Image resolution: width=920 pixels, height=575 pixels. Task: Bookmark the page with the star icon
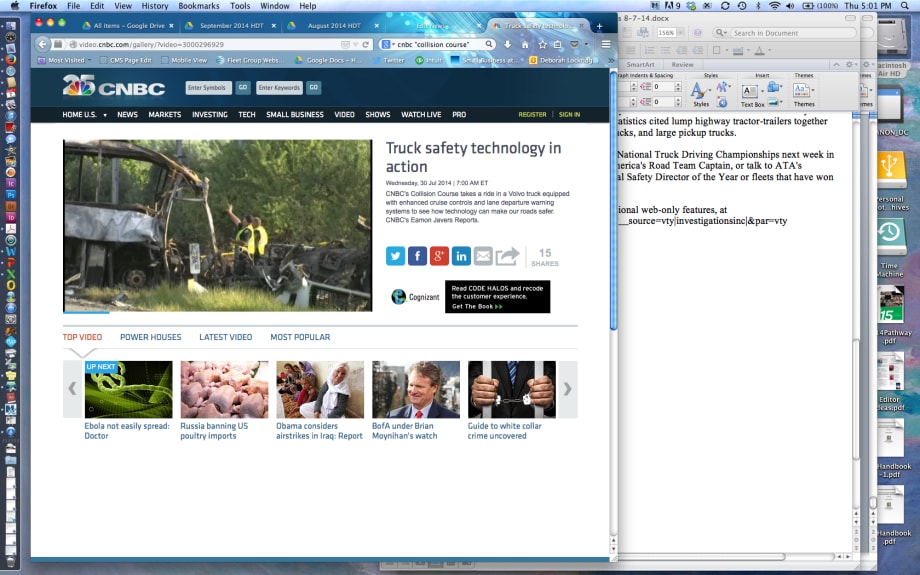coord(543,44)
